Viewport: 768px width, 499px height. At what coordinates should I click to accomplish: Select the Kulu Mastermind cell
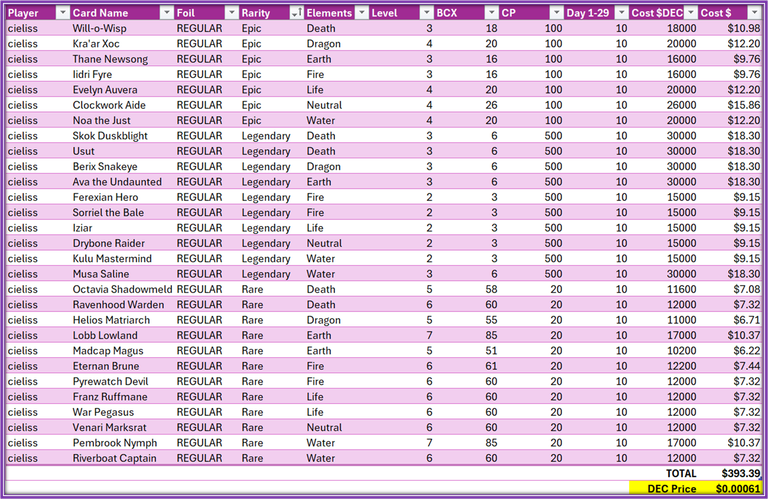tap(122, 259)
